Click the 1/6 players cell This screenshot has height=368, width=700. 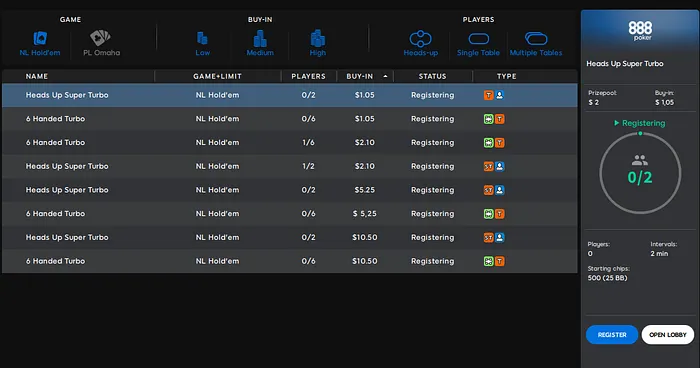click(308, 142)
